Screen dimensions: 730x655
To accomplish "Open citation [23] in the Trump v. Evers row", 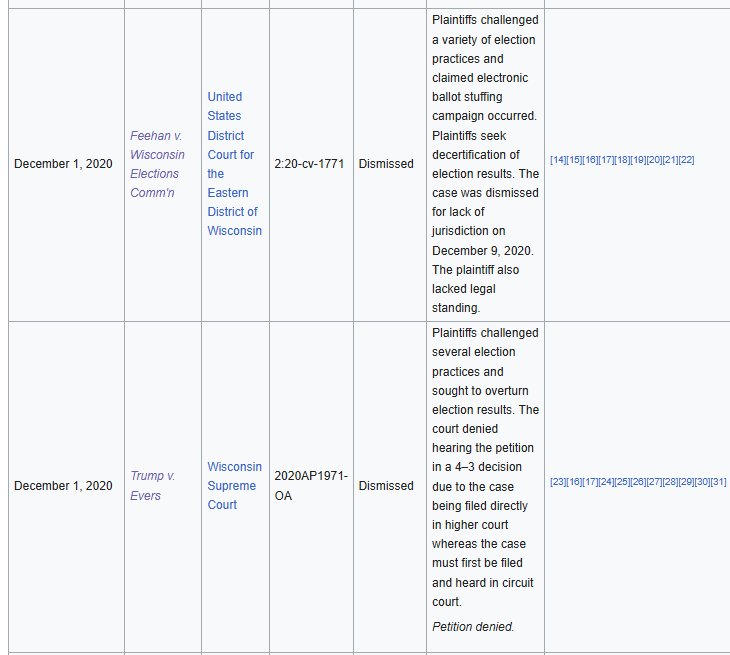I will point(558,482).
